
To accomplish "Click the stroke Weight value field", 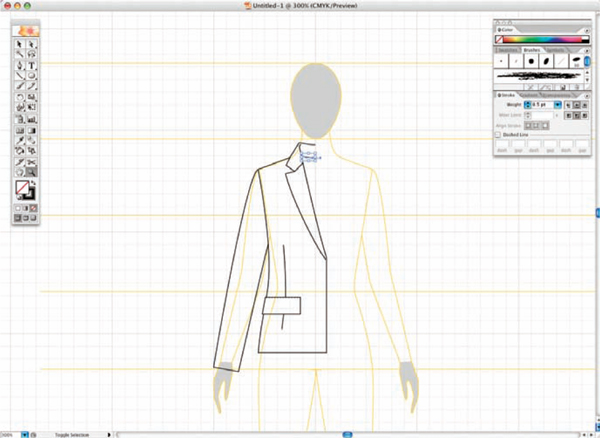I will click(x=543, y=104).
